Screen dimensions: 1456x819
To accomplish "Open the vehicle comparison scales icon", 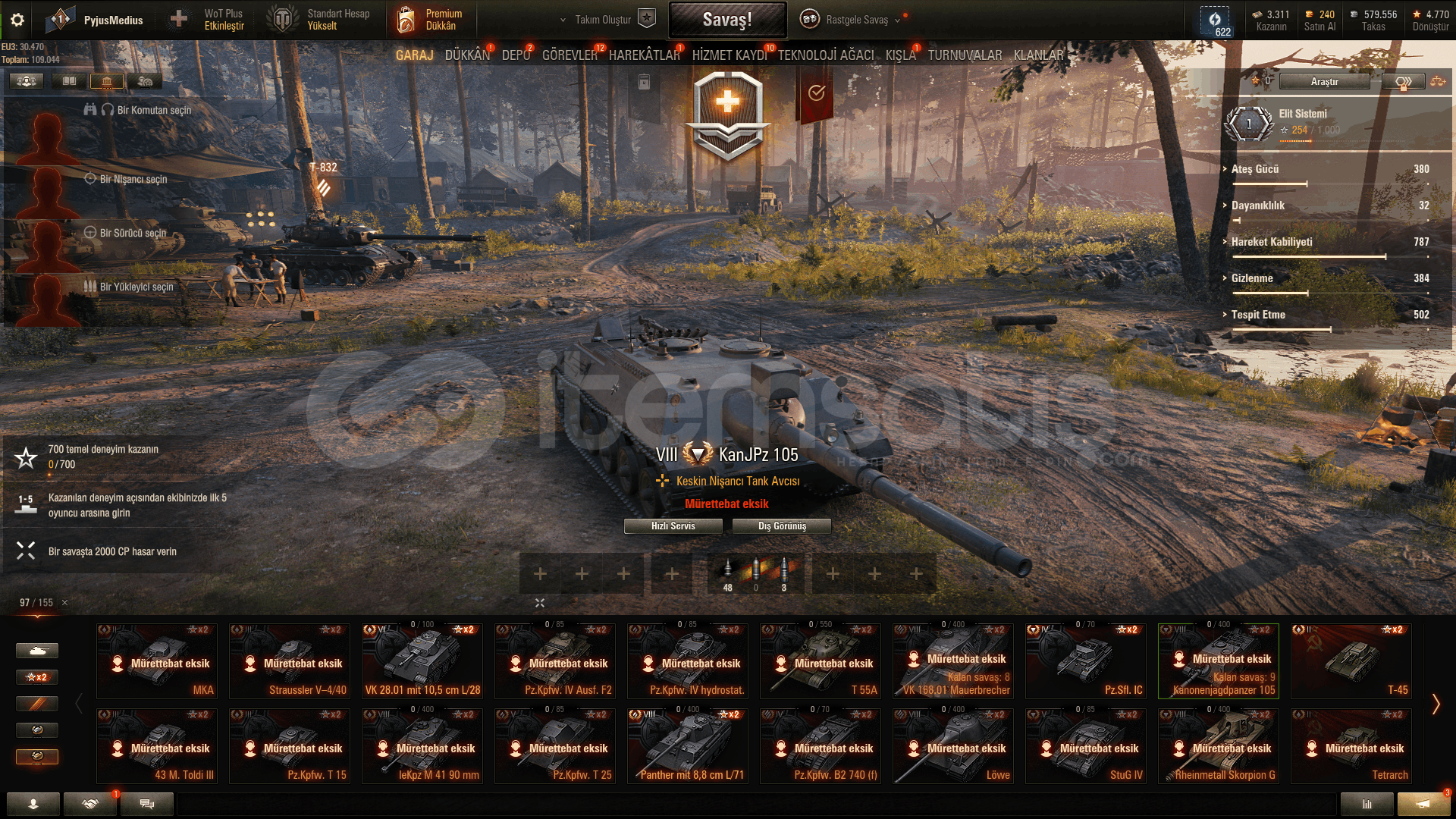I will pyautogui.click(x=1438, y=81).
